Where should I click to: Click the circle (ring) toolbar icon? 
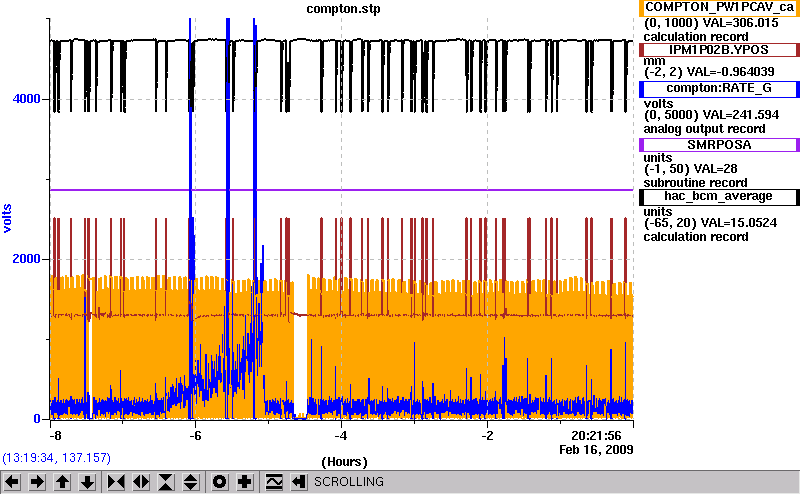click(x=220, y=482)
